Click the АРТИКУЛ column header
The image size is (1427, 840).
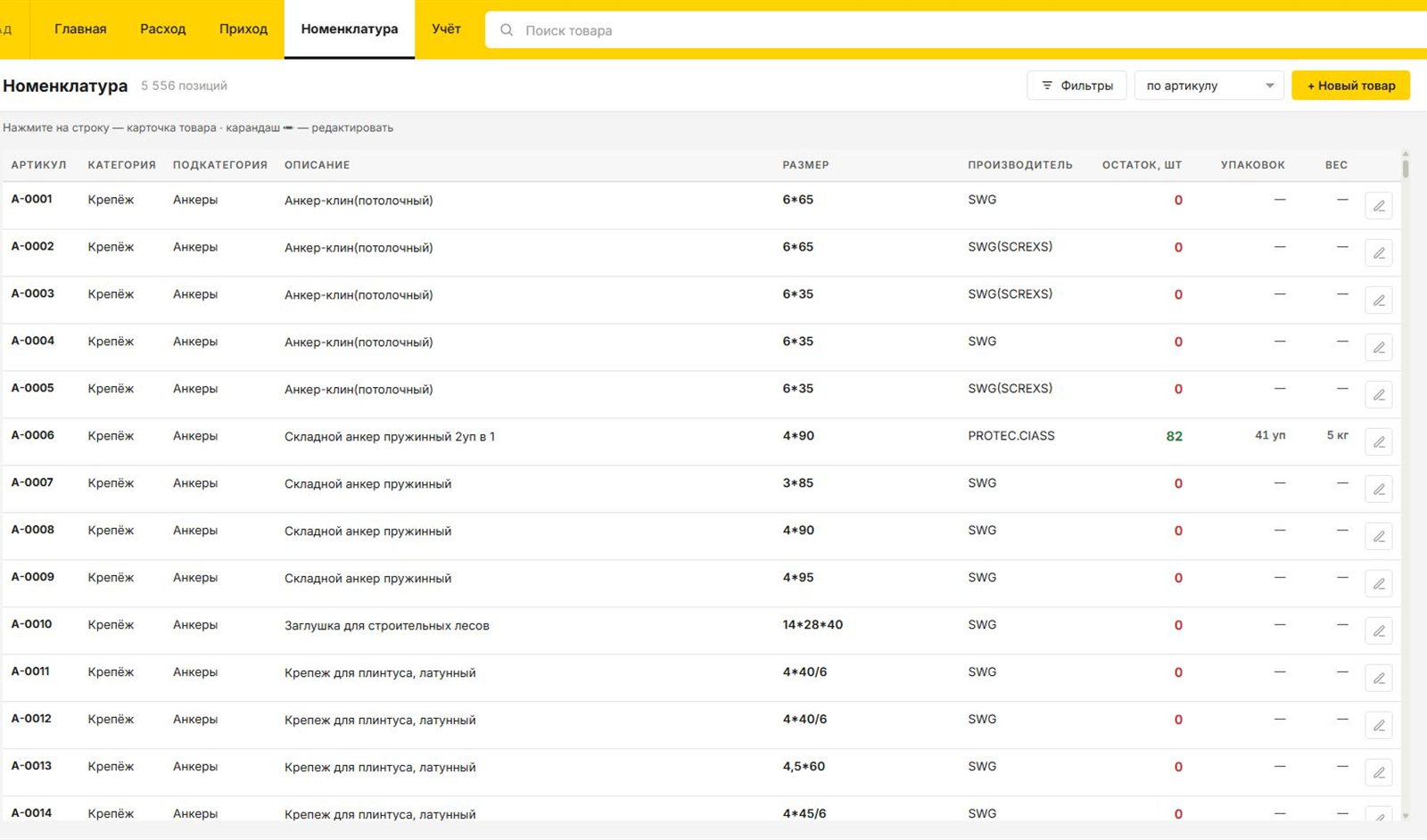pyautogui.click(x=38, y=165)
